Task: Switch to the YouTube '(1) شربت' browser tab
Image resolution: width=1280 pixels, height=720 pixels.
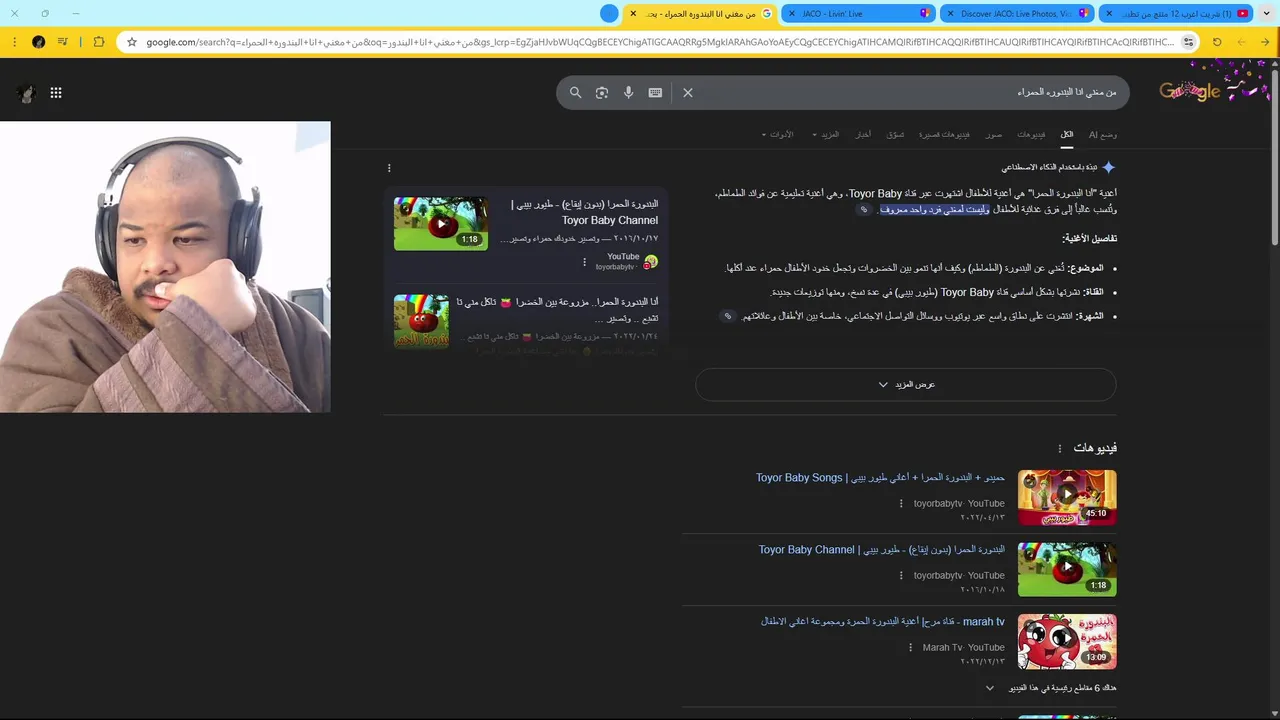Action: point(1177,13)
